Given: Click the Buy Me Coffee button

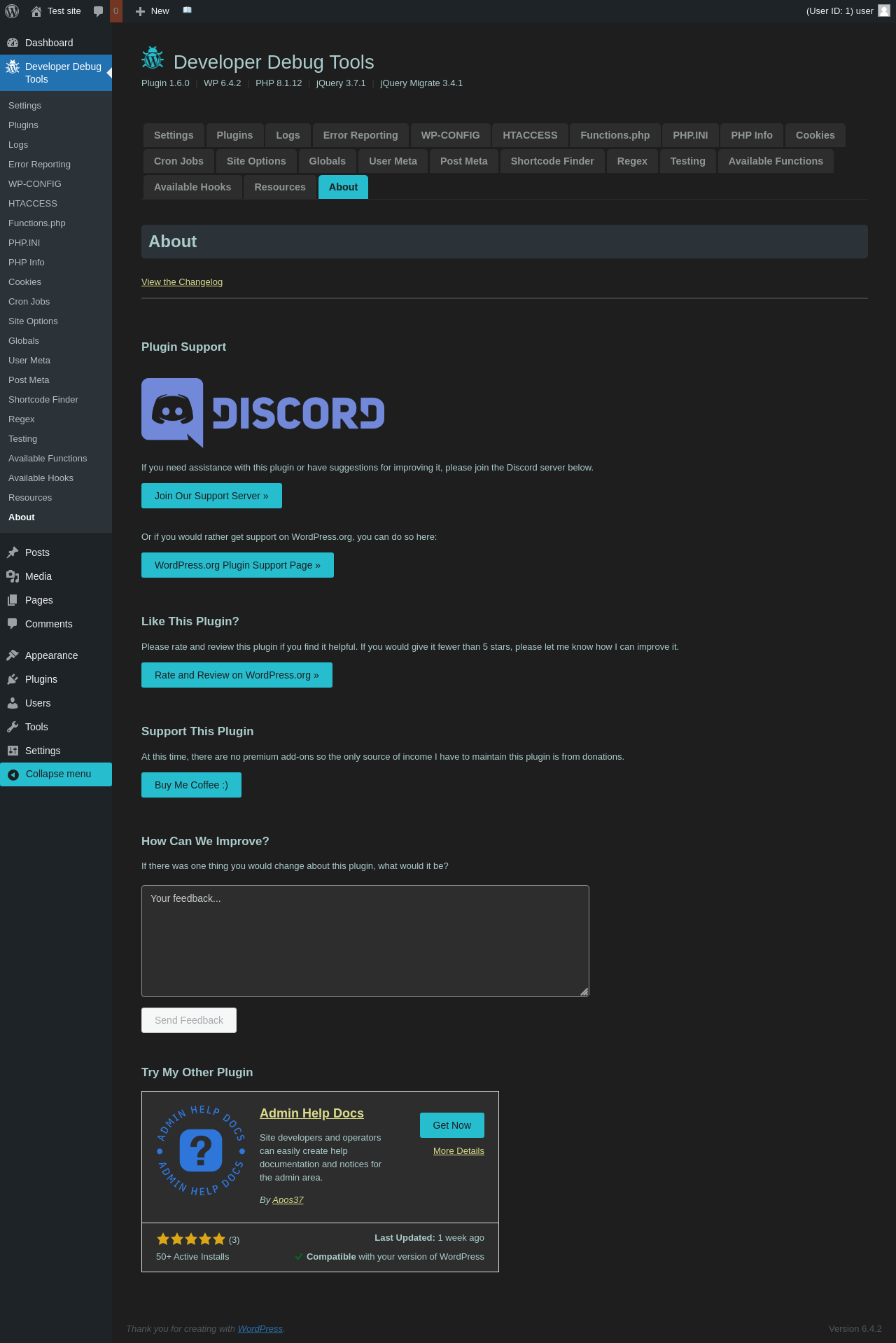Looking at the screenshot, I should [x=191, y=785].
